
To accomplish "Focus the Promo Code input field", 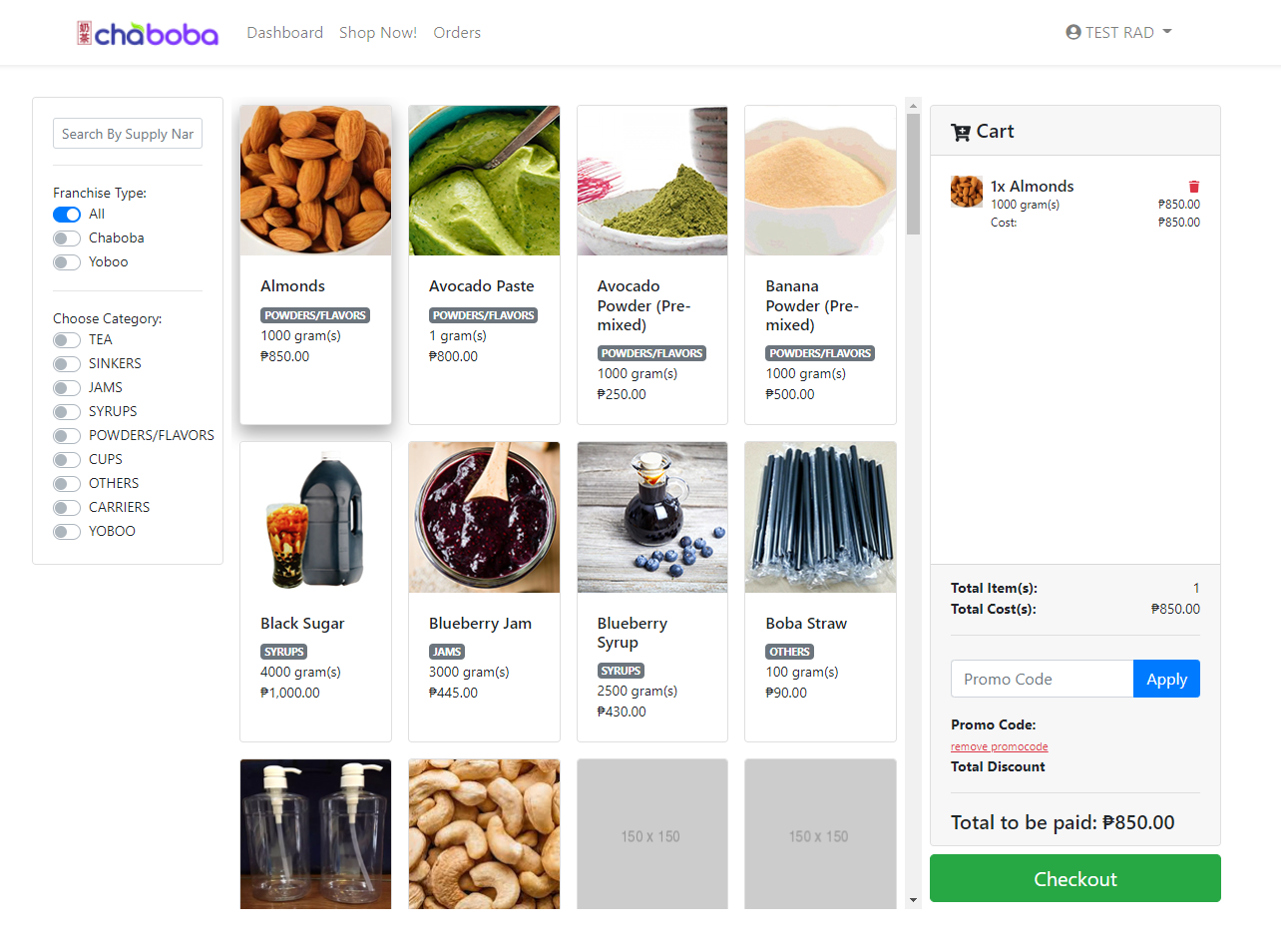I will click(x=1042, y=679).
